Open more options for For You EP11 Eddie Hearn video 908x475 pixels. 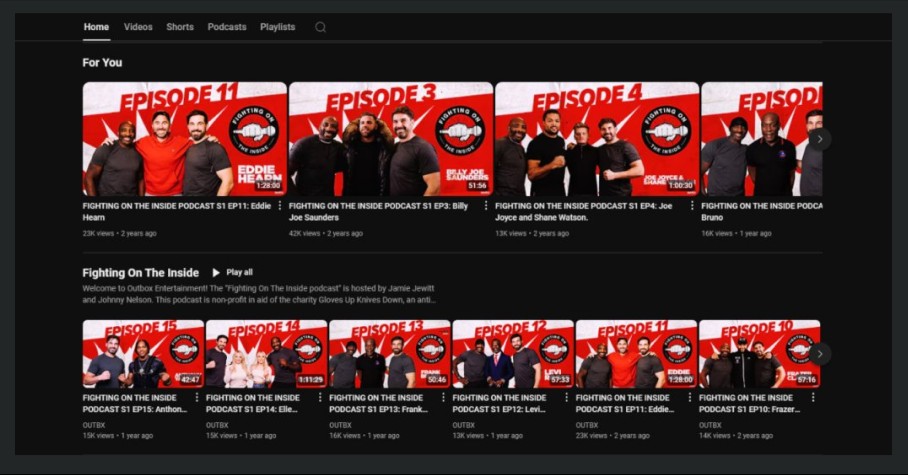(279, 206)
